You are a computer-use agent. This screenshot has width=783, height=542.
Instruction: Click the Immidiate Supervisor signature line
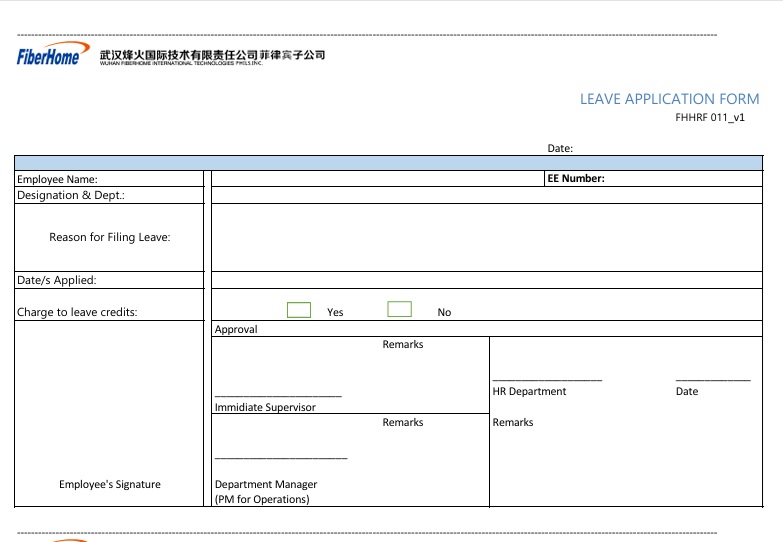pyautogui.click(x=278, y=396)
